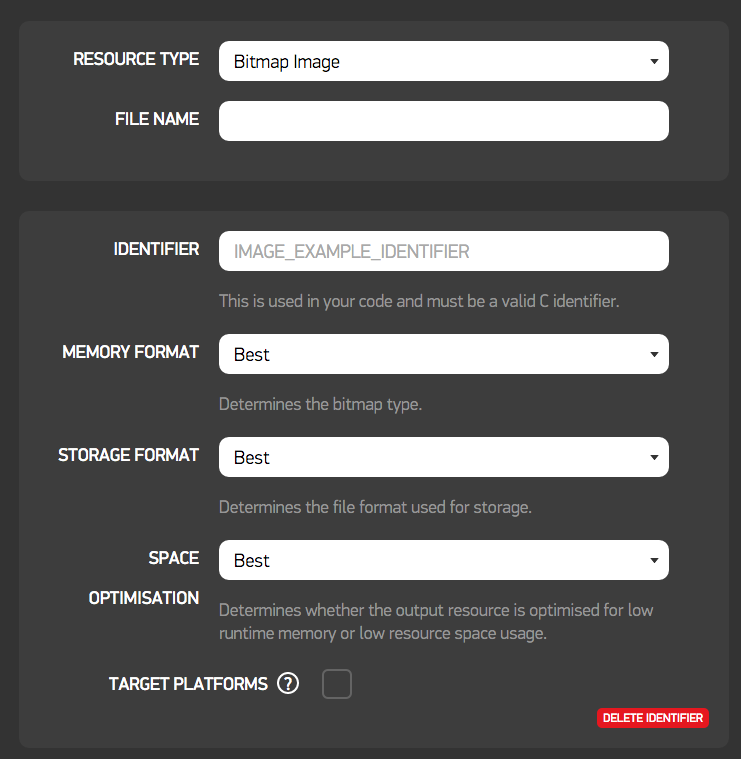The height and width of the screenshot is (759, 741).
Task: Click into the Identifier input field
Action: (443, 251)
